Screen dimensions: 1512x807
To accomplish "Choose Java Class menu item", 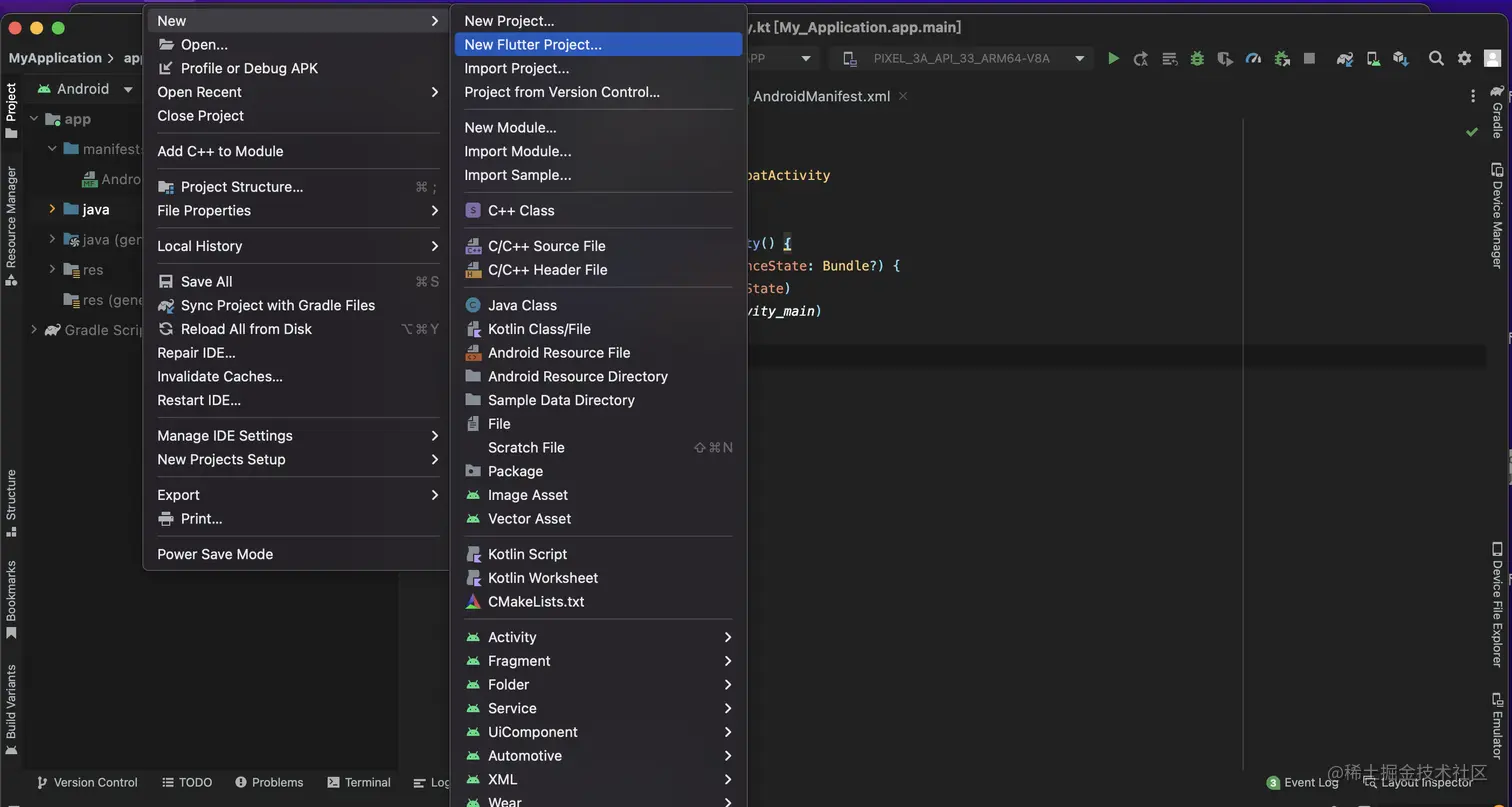I will (x=599, y=305).
